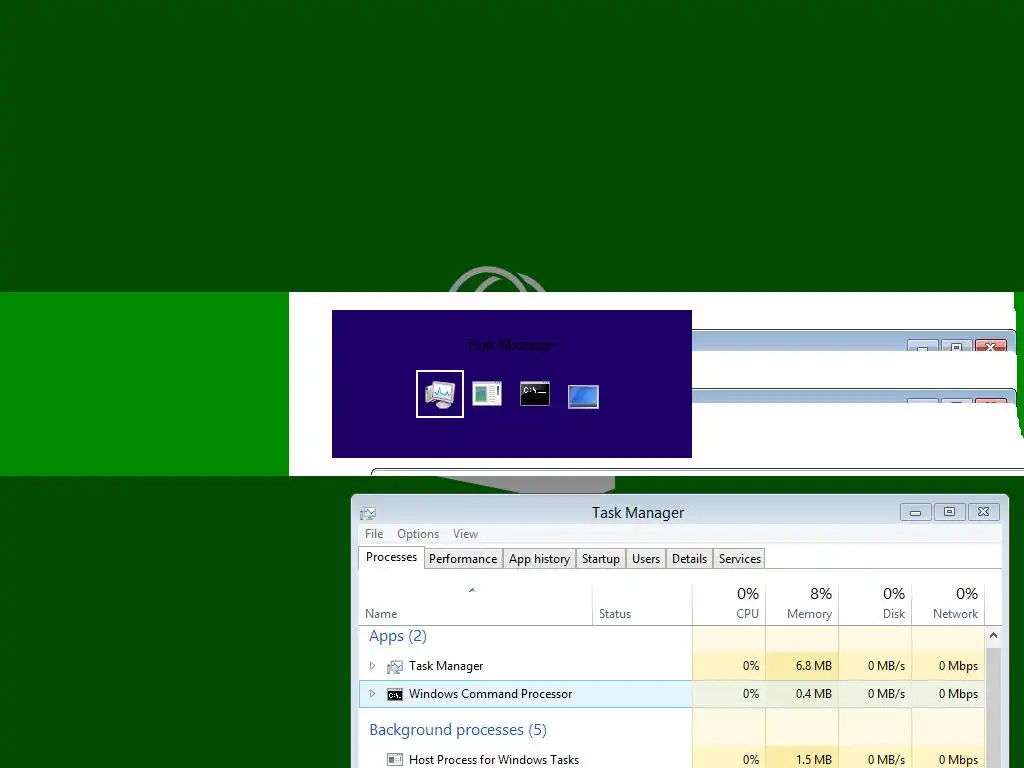Screen dimensions: 1024x768
Task: Sort by the Network column
Action: [x=948, y=605]
